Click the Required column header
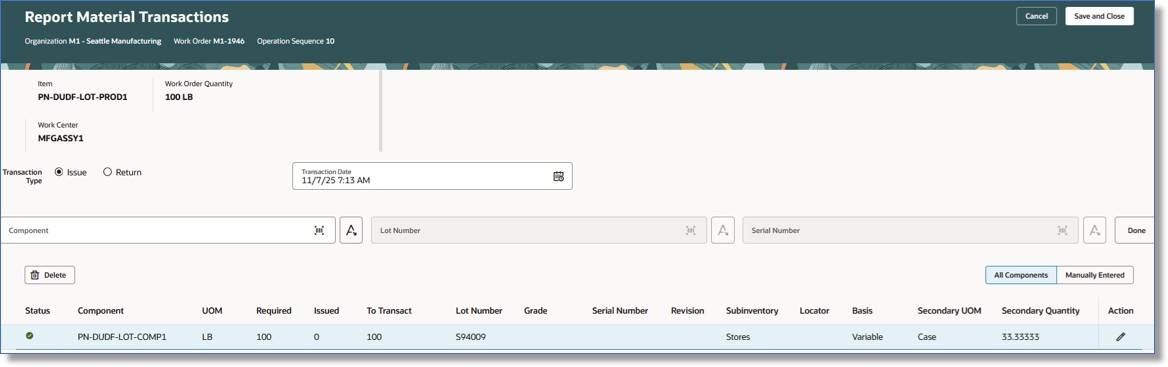 (x=273, y=311)
